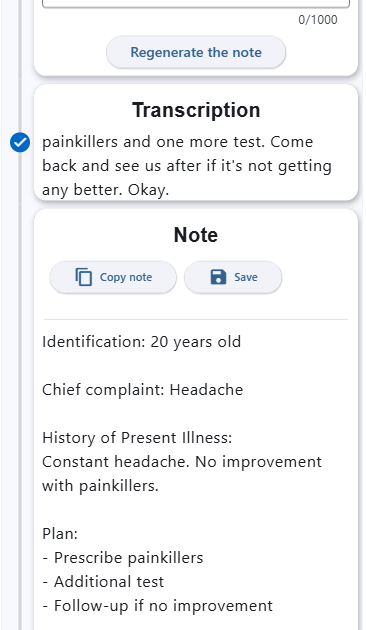The width and height of the screenshot is (366, 630).
Task: Click the 'History of Present Illness:' label
Action: click(x=137, y=438)
